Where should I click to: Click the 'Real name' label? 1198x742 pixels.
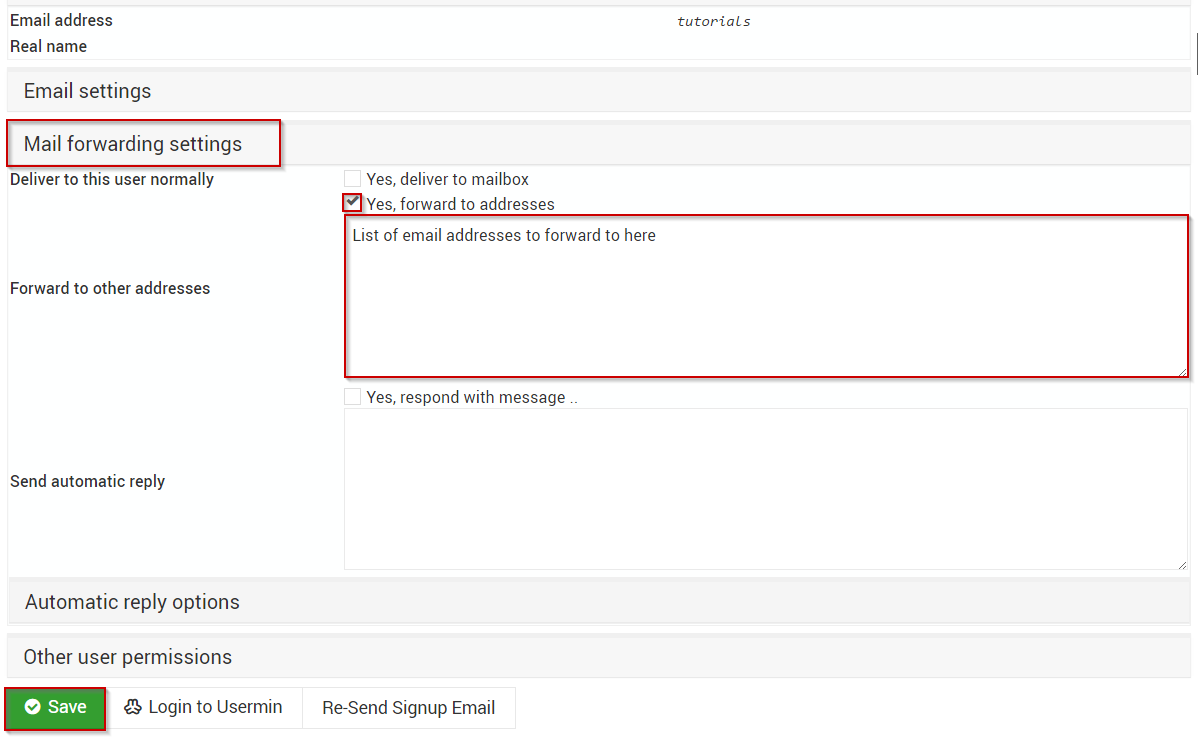tap(48, 47)
